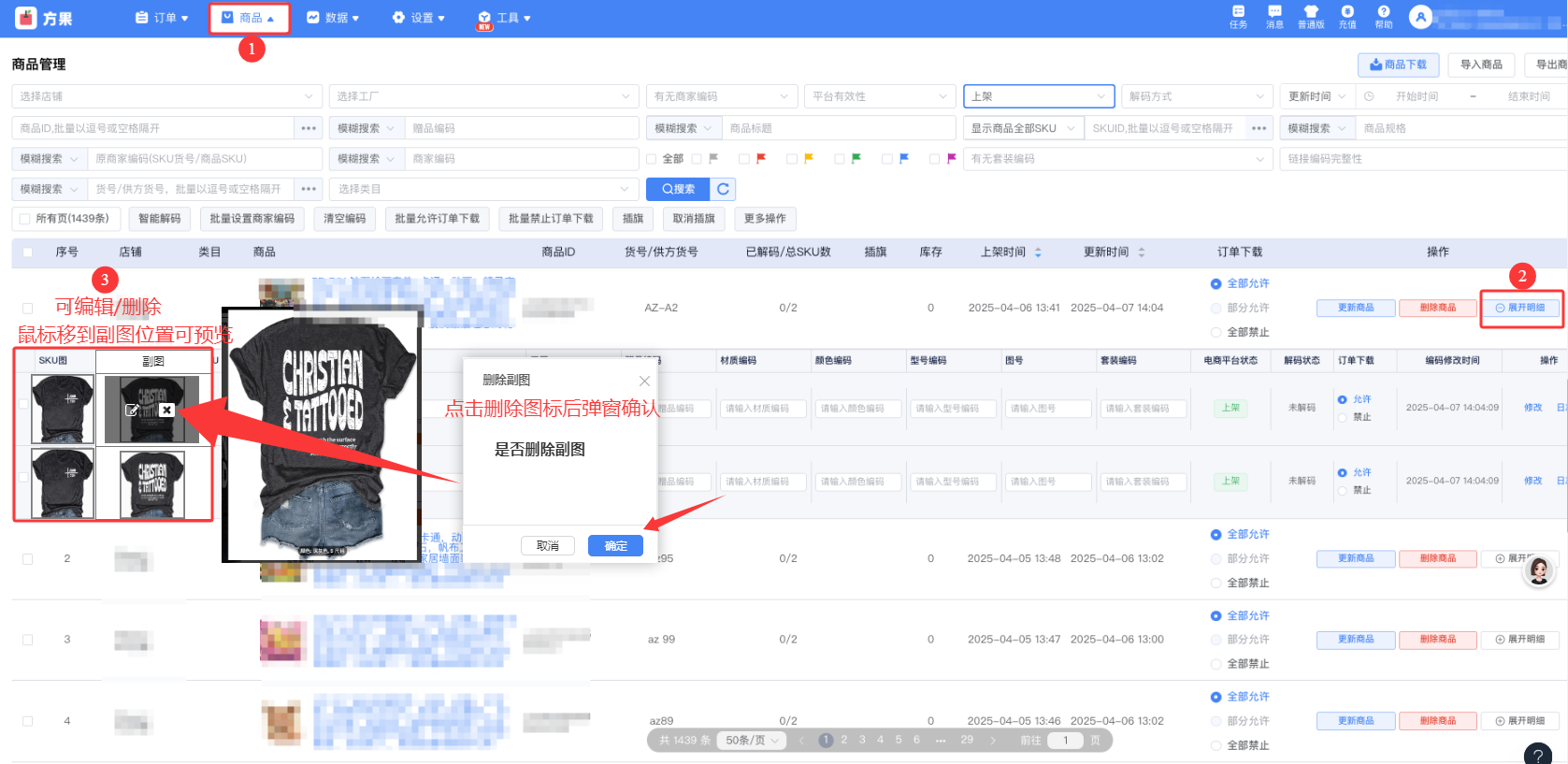Viewport: 1568px width, 764px height.
Task: Open the 解码方式 dropdown
Action: coord(1197,96)
